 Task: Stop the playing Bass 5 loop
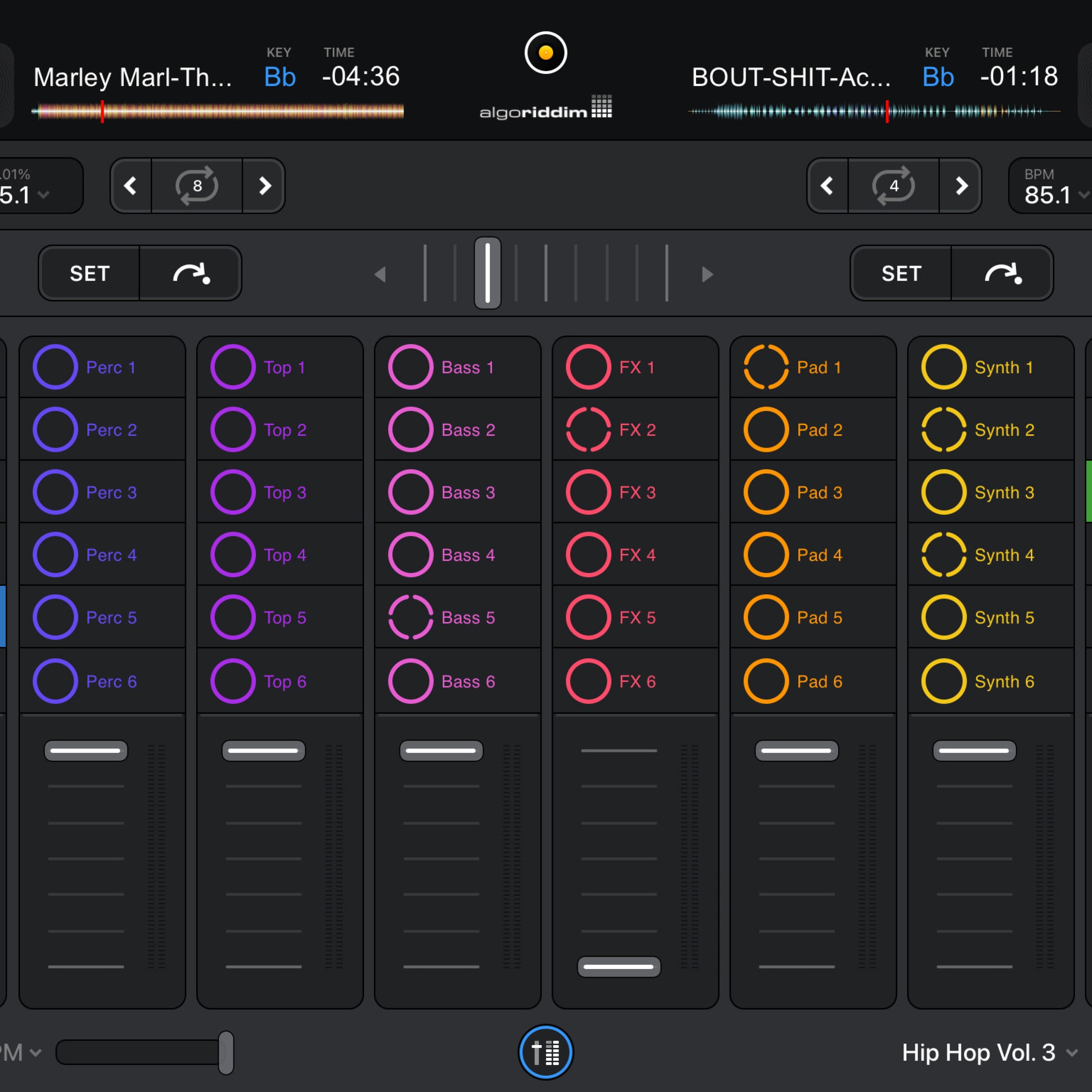pos(411,617)
